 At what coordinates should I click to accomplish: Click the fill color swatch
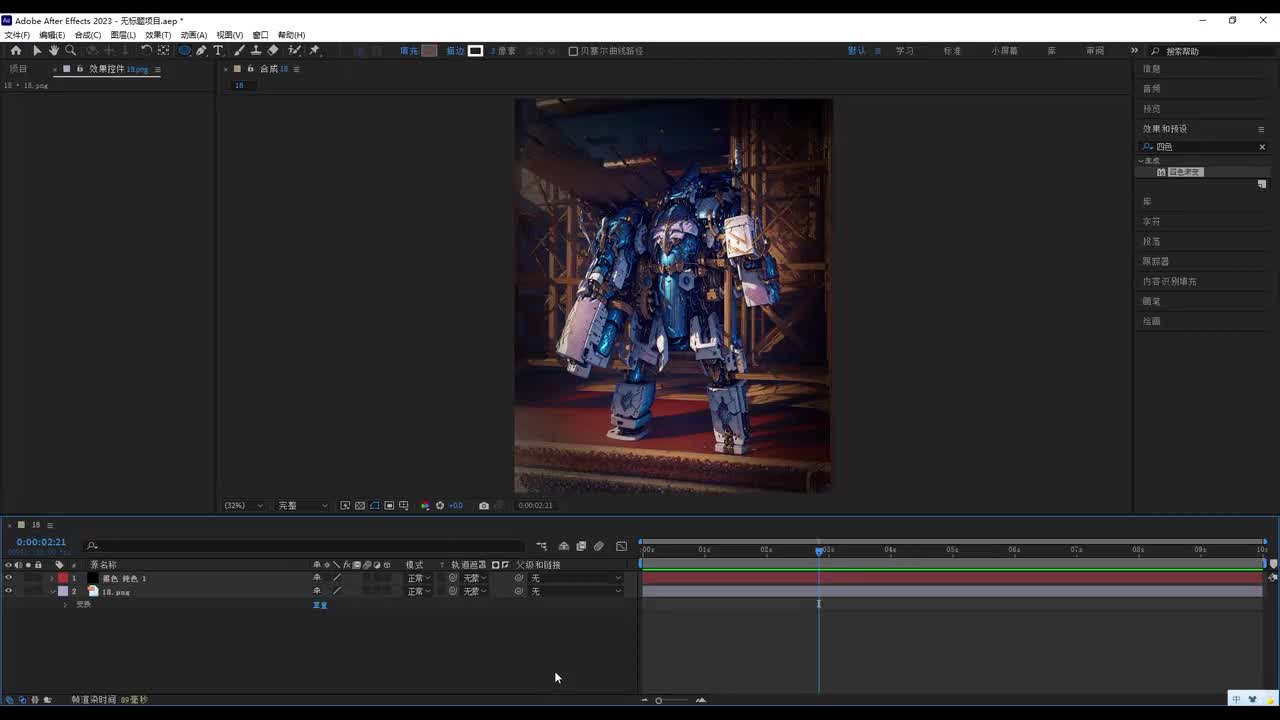(x=429, y=51)
